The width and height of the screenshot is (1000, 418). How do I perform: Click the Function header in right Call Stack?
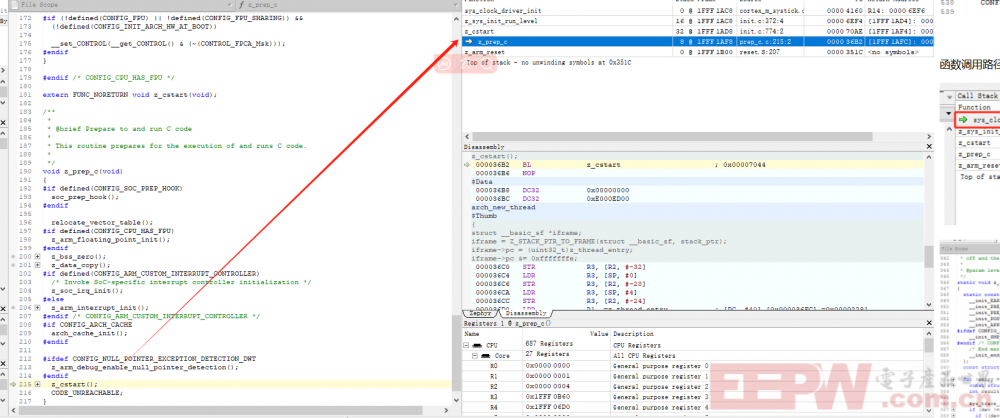pyautogui.click(x=974, y=107)
